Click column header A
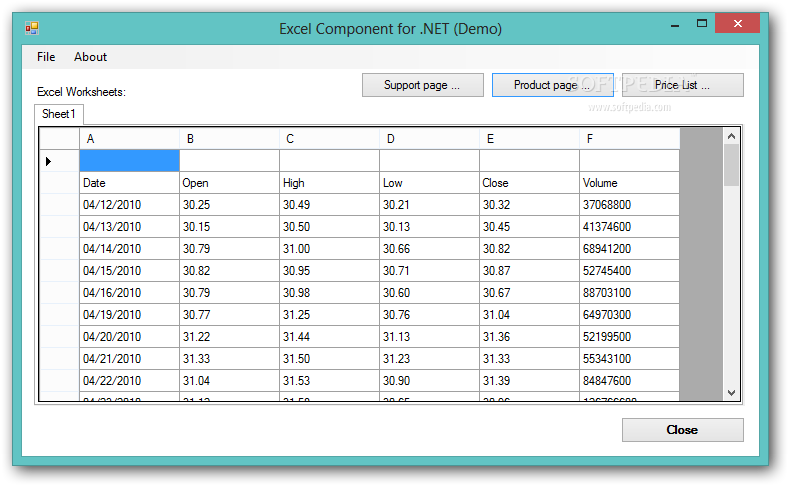Screen dimensions: 789x486 pos(129,139)
